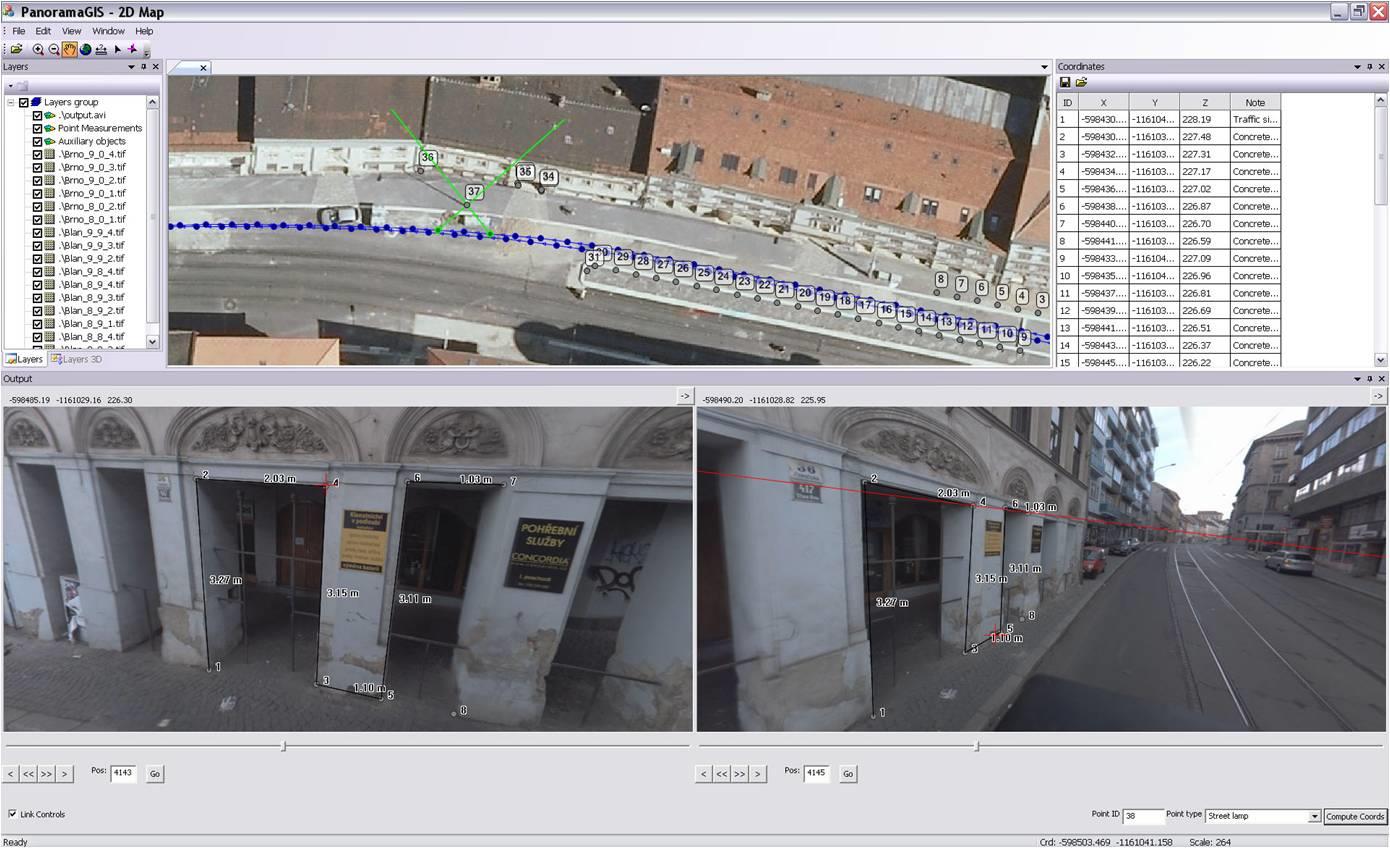Open main toolbar overflow options arrow
The image size is (1390, 848).
(x=146, y=50)
